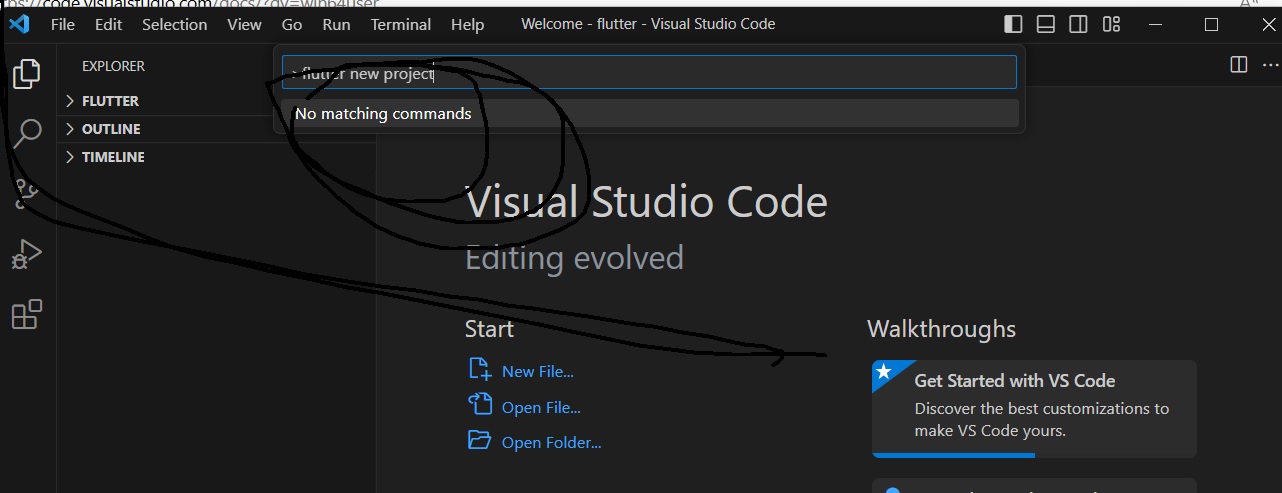Maximize the VS Code window
Viewport: 1282px width, 493px height.
(x=1211, y=24)
